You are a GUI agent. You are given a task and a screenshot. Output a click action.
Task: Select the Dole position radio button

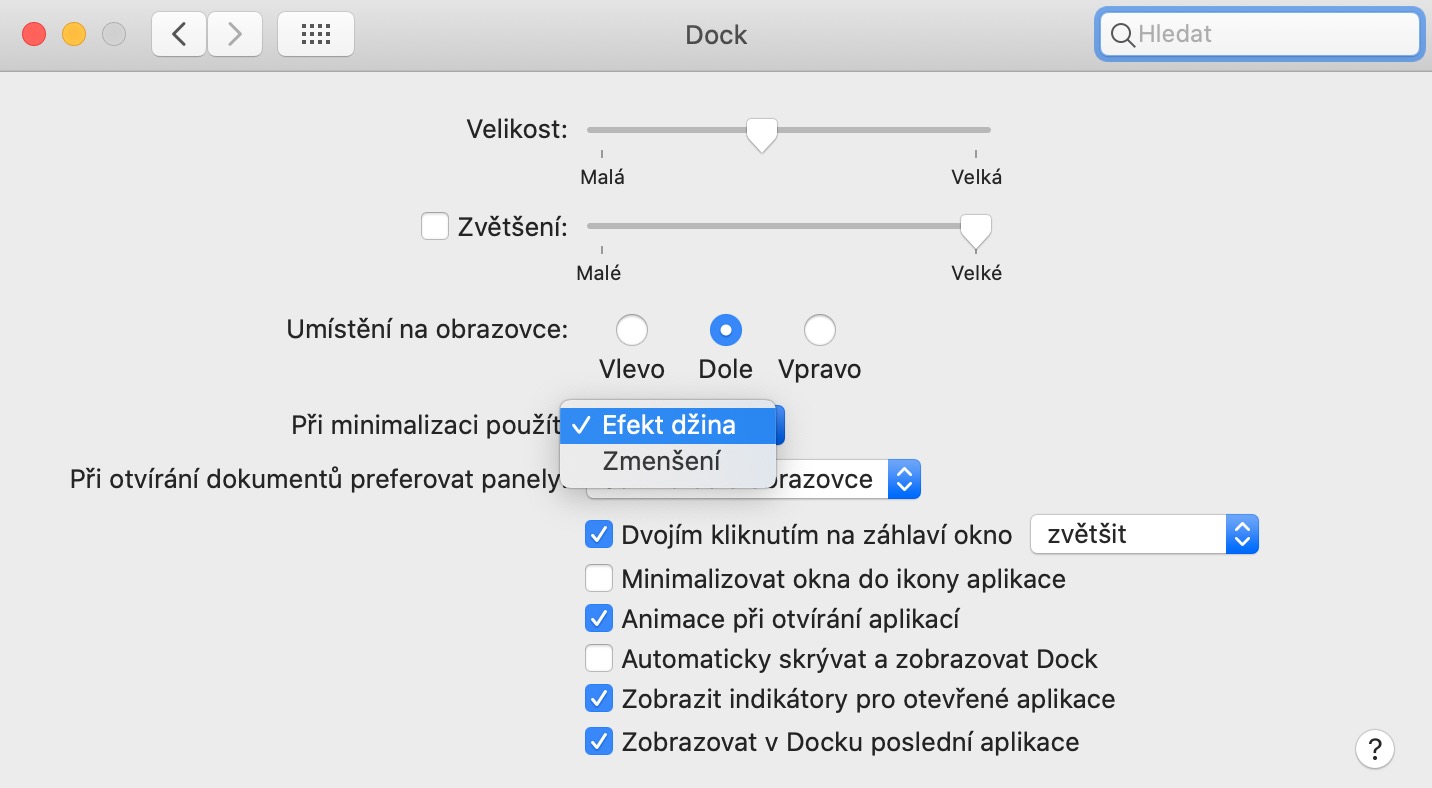click(725, 330)
